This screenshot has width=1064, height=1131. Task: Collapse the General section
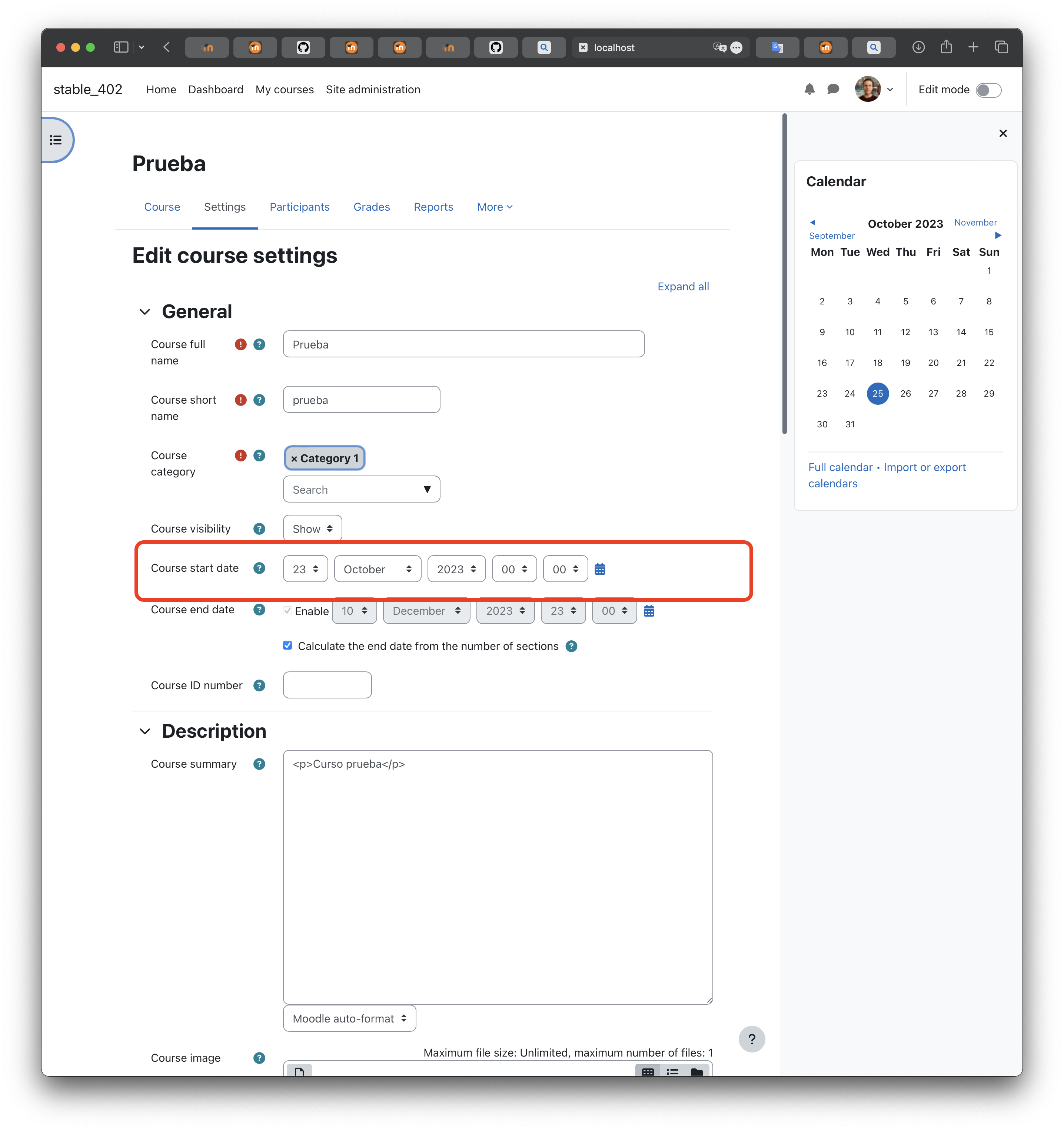click(144, 312)
